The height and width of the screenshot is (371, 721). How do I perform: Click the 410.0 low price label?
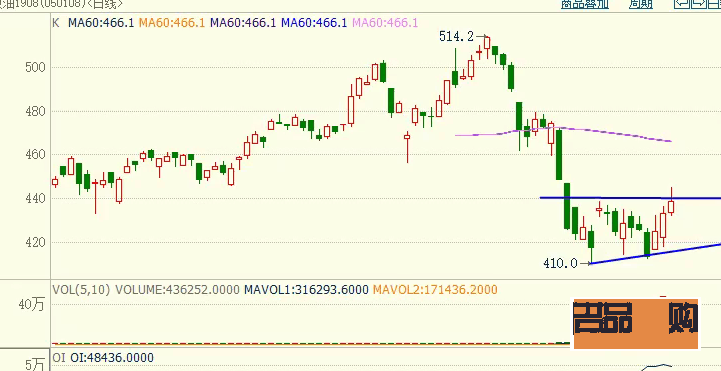pos(560,263)
